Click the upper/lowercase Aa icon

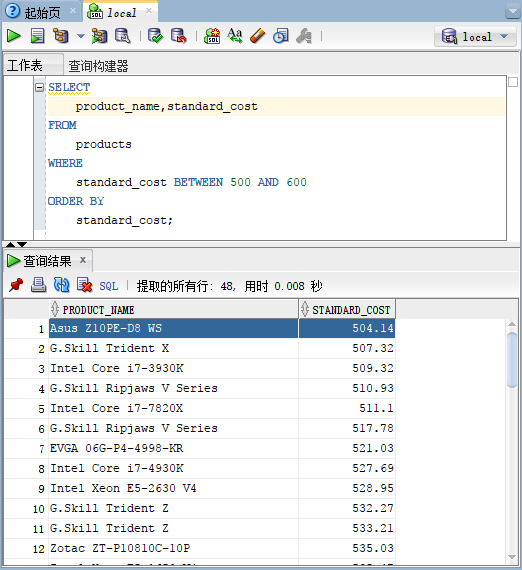pyautogui.click(x=235, y=36)
